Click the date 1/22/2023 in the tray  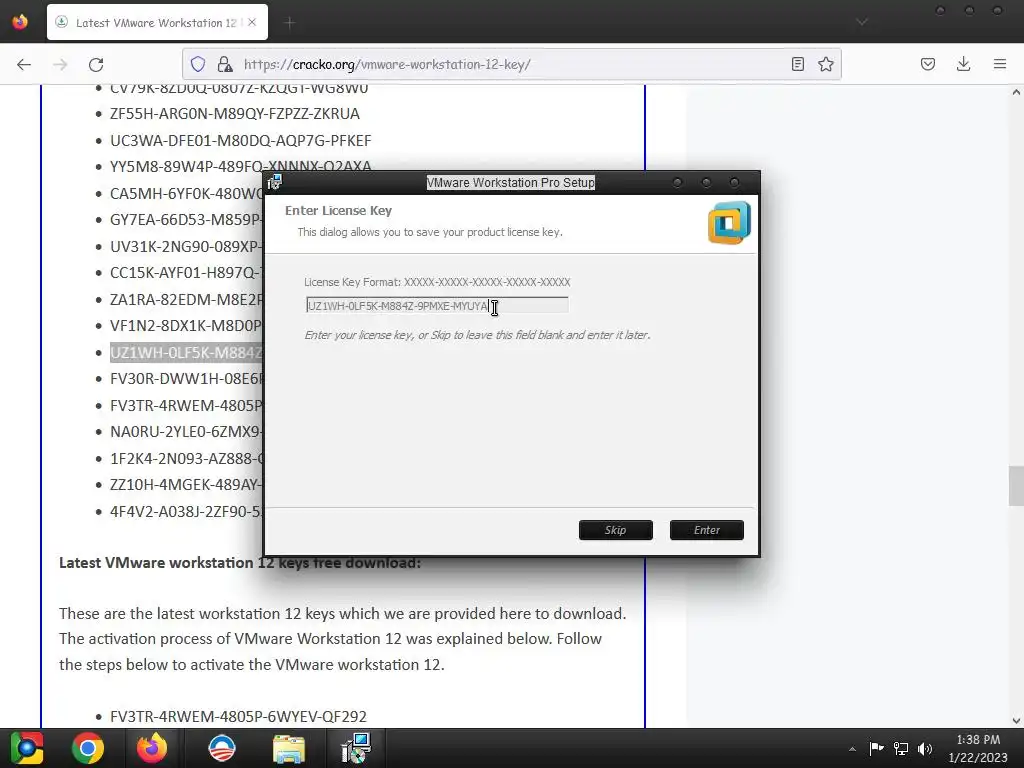pyautogui.click(x=978, y=758)
